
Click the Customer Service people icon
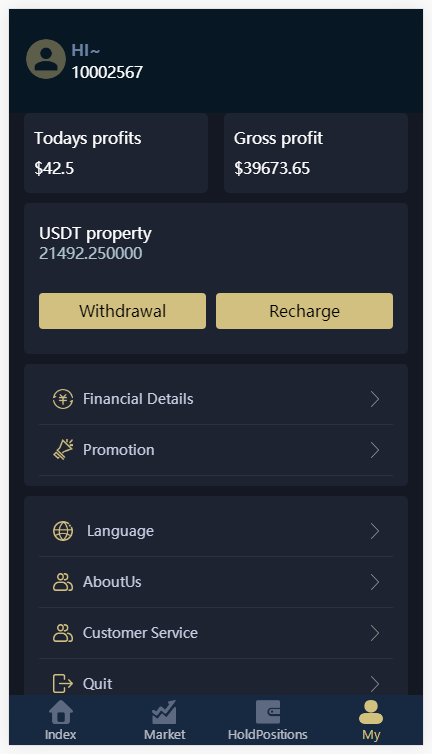tap(63, 633)
